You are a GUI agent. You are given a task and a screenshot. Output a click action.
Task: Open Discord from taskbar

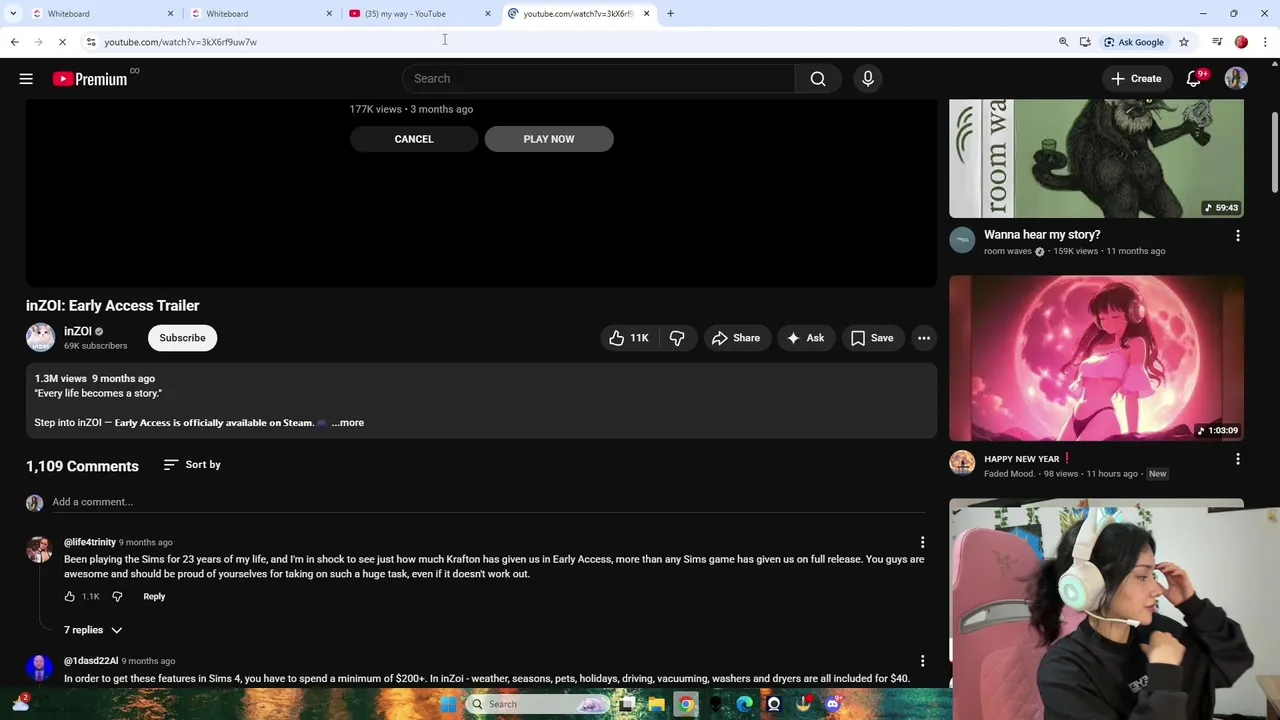833,705
